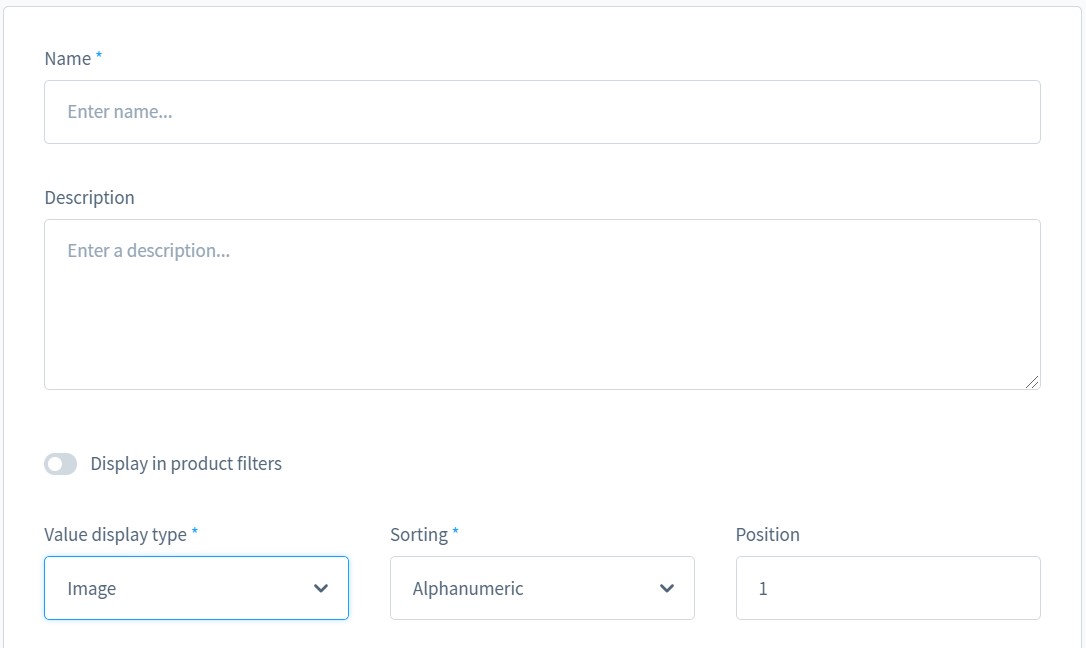Click the 'Name' field label
This screenshot has height=648, width=1086.
(x=68, y=59)
